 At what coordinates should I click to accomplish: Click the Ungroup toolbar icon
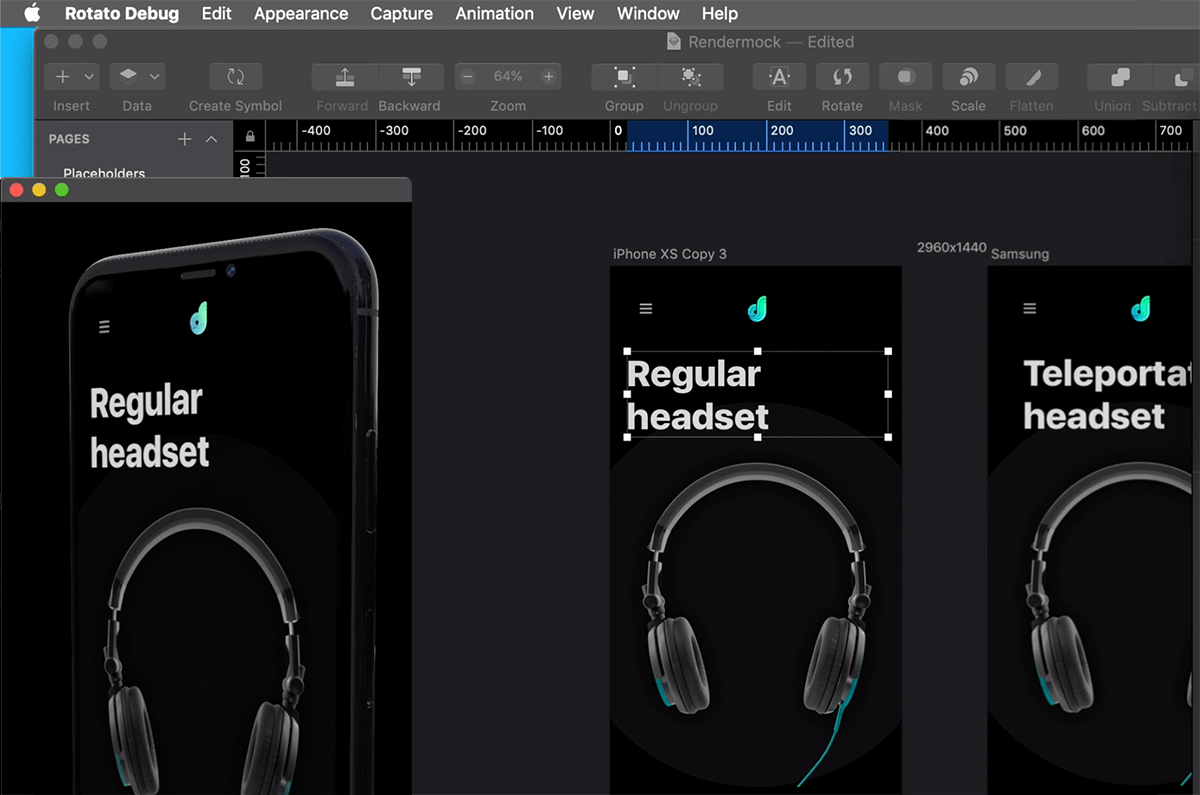[x=690, y=76]
